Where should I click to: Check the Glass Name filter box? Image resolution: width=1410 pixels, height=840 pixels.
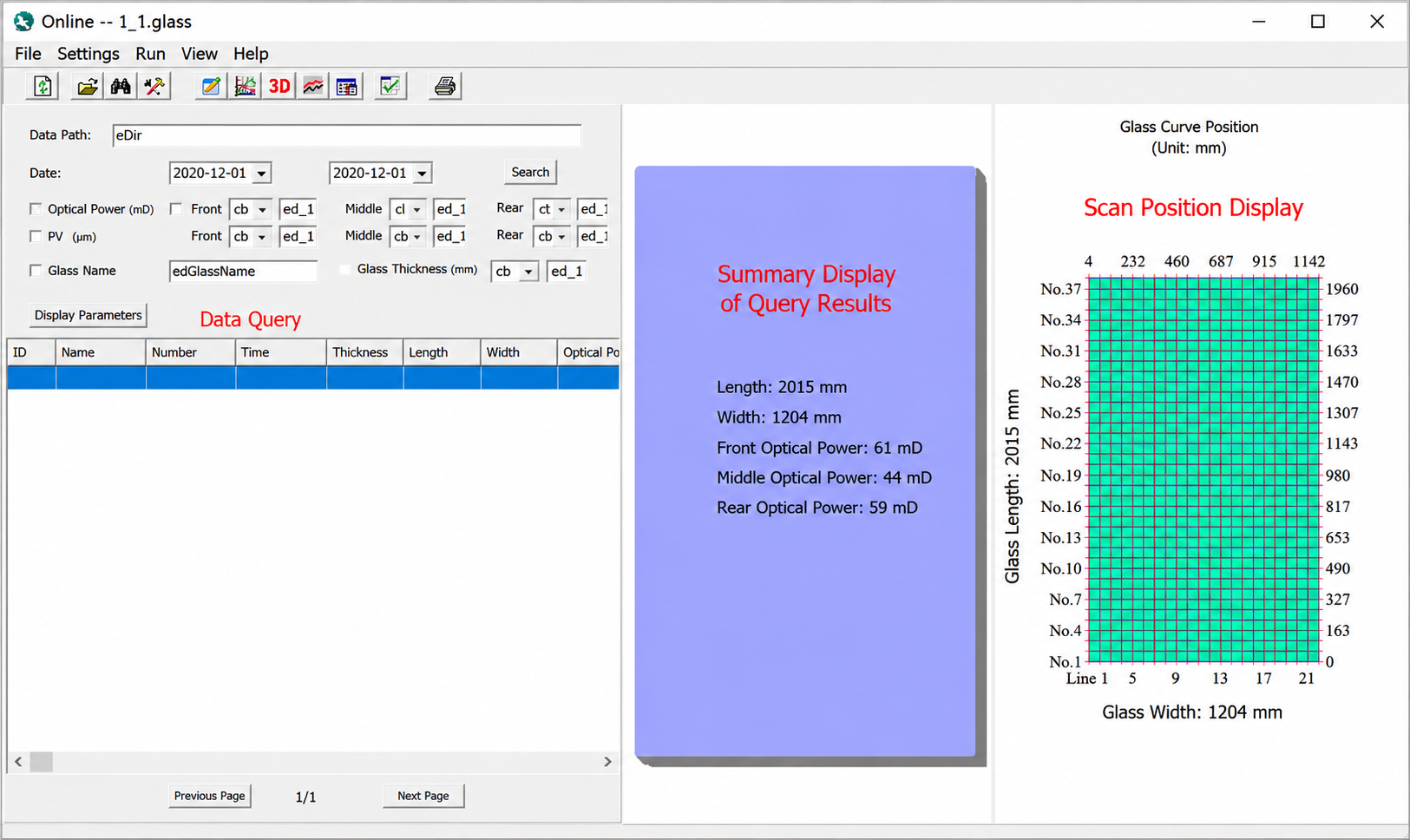pos(36,271)
